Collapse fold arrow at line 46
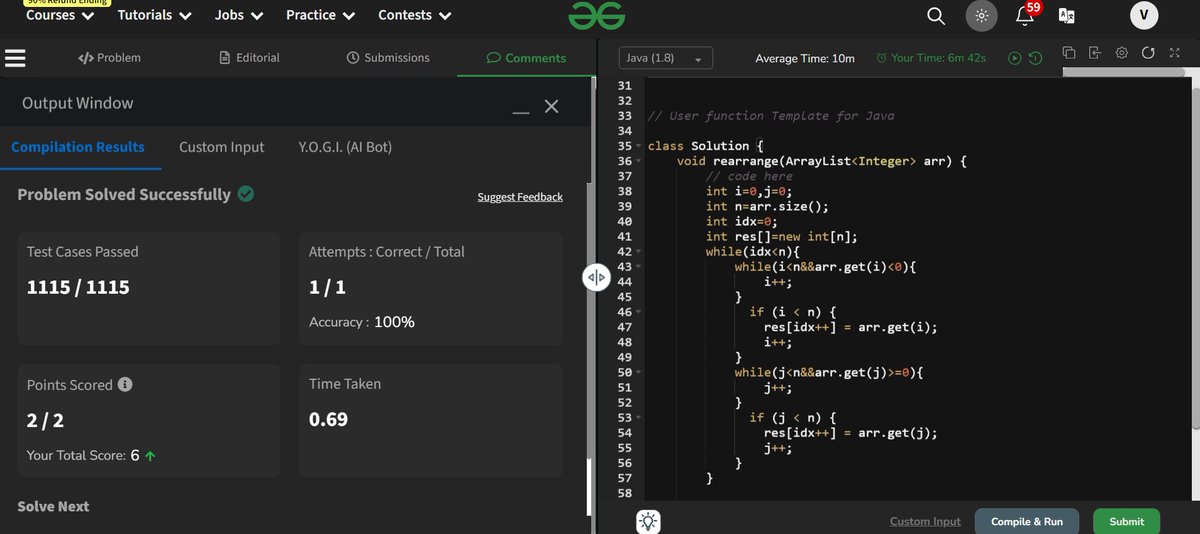This screenshot has height=534, width=1200. tap(638, 312)
